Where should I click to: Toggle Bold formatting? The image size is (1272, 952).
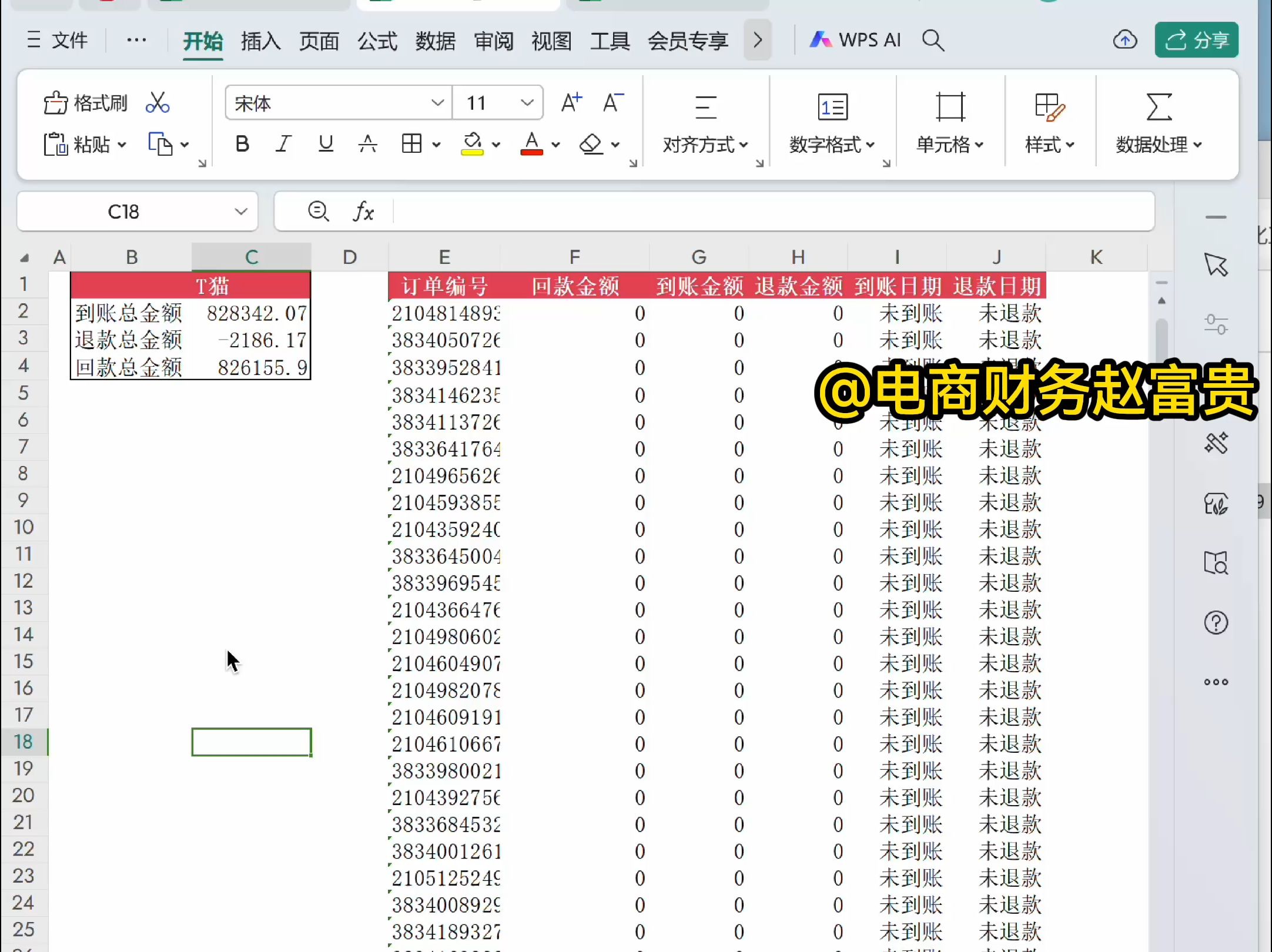[x=242, y=144]
